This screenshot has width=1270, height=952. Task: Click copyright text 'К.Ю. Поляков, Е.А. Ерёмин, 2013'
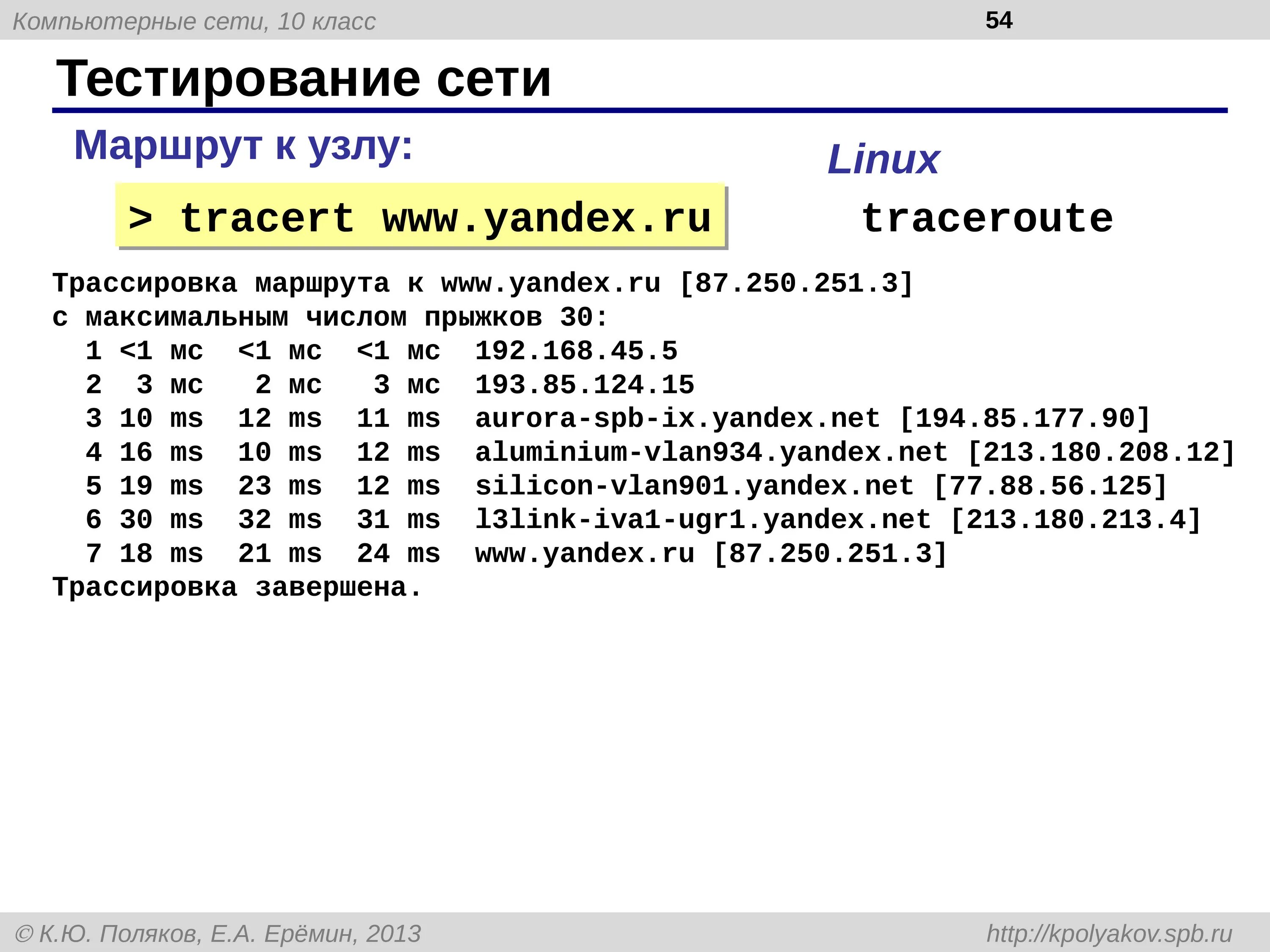point(229,934)
